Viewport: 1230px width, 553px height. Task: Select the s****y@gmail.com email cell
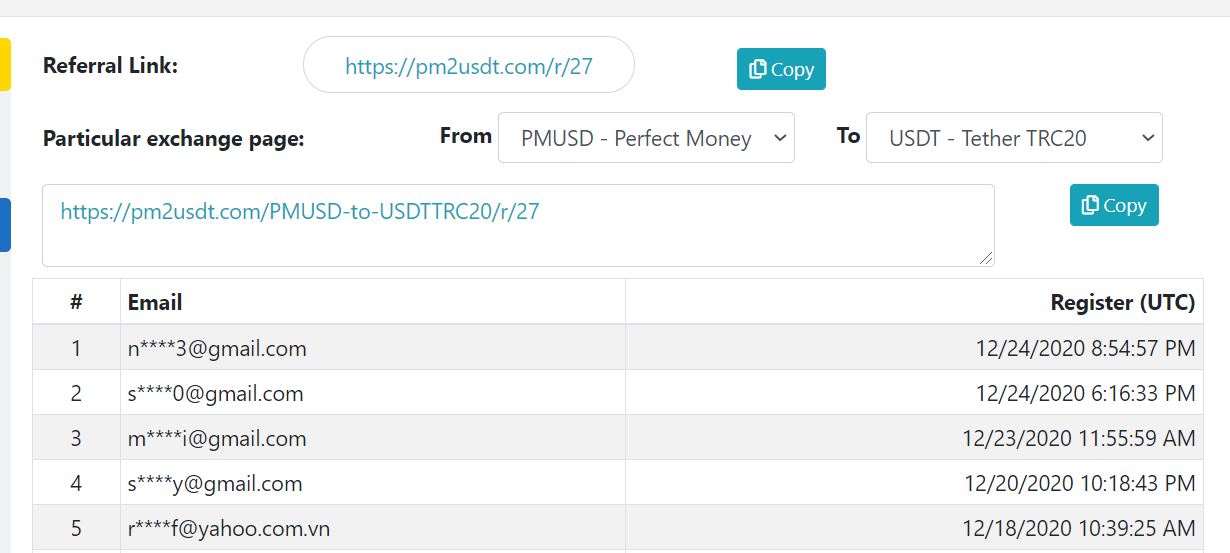(215, 484)
